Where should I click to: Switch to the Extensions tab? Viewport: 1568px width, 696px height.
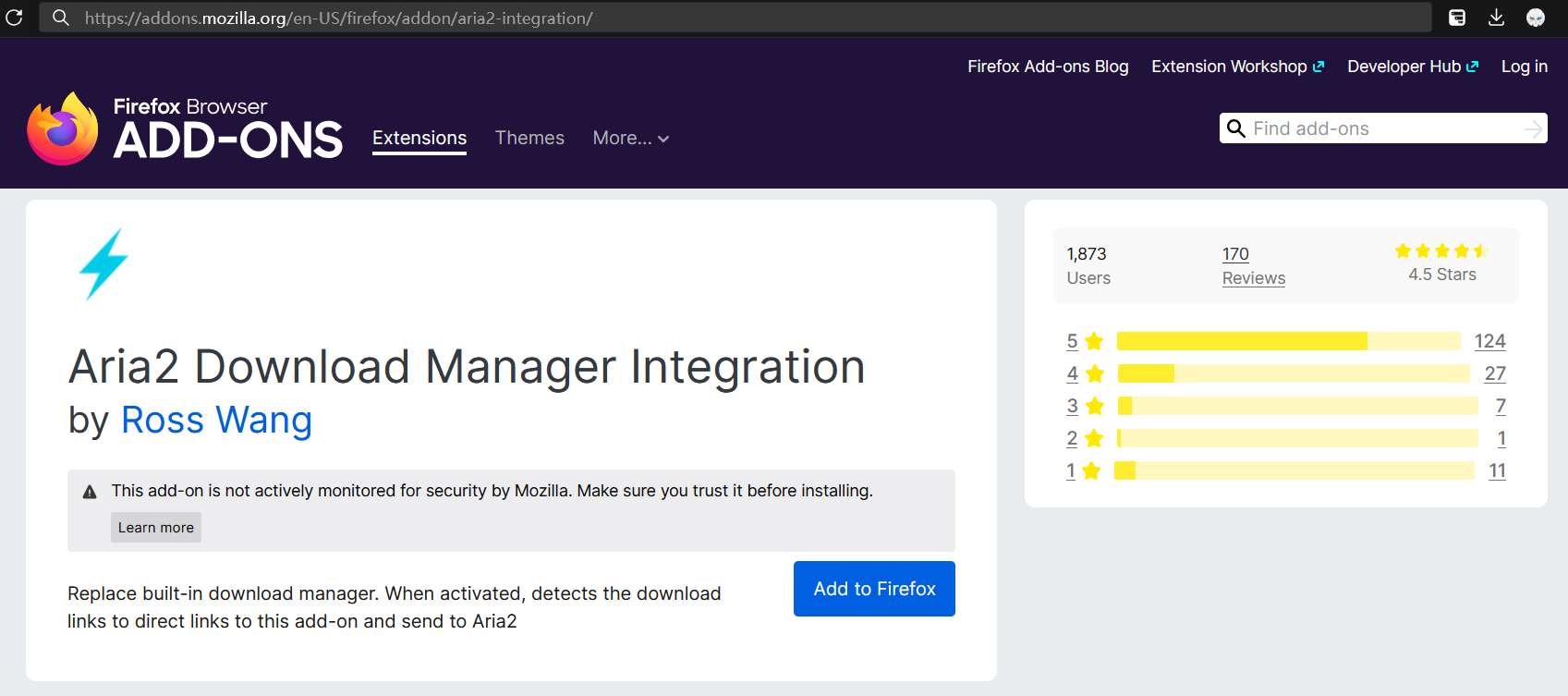point(419,138)
